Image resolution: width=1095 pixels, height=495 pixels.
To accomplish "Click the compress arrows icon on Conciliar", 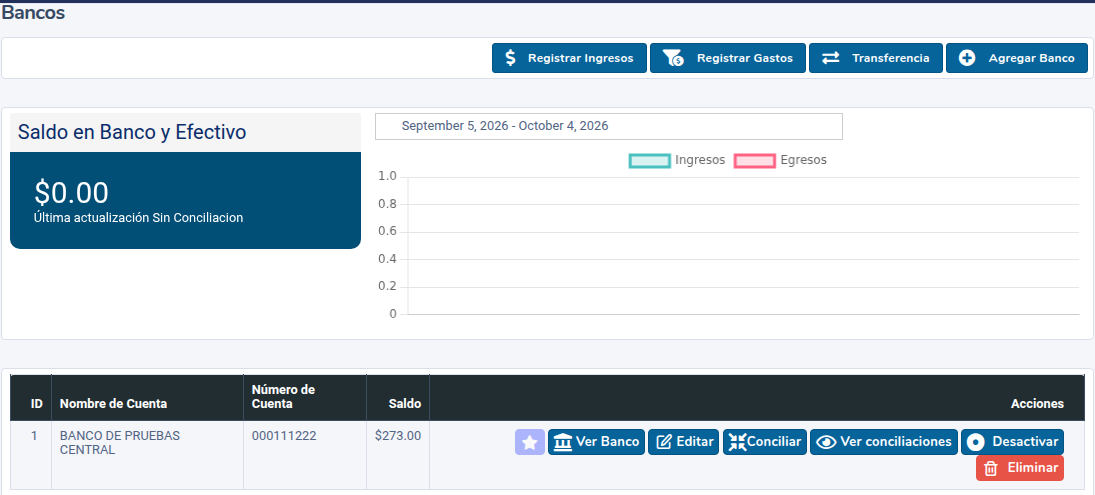I will 737,442.
